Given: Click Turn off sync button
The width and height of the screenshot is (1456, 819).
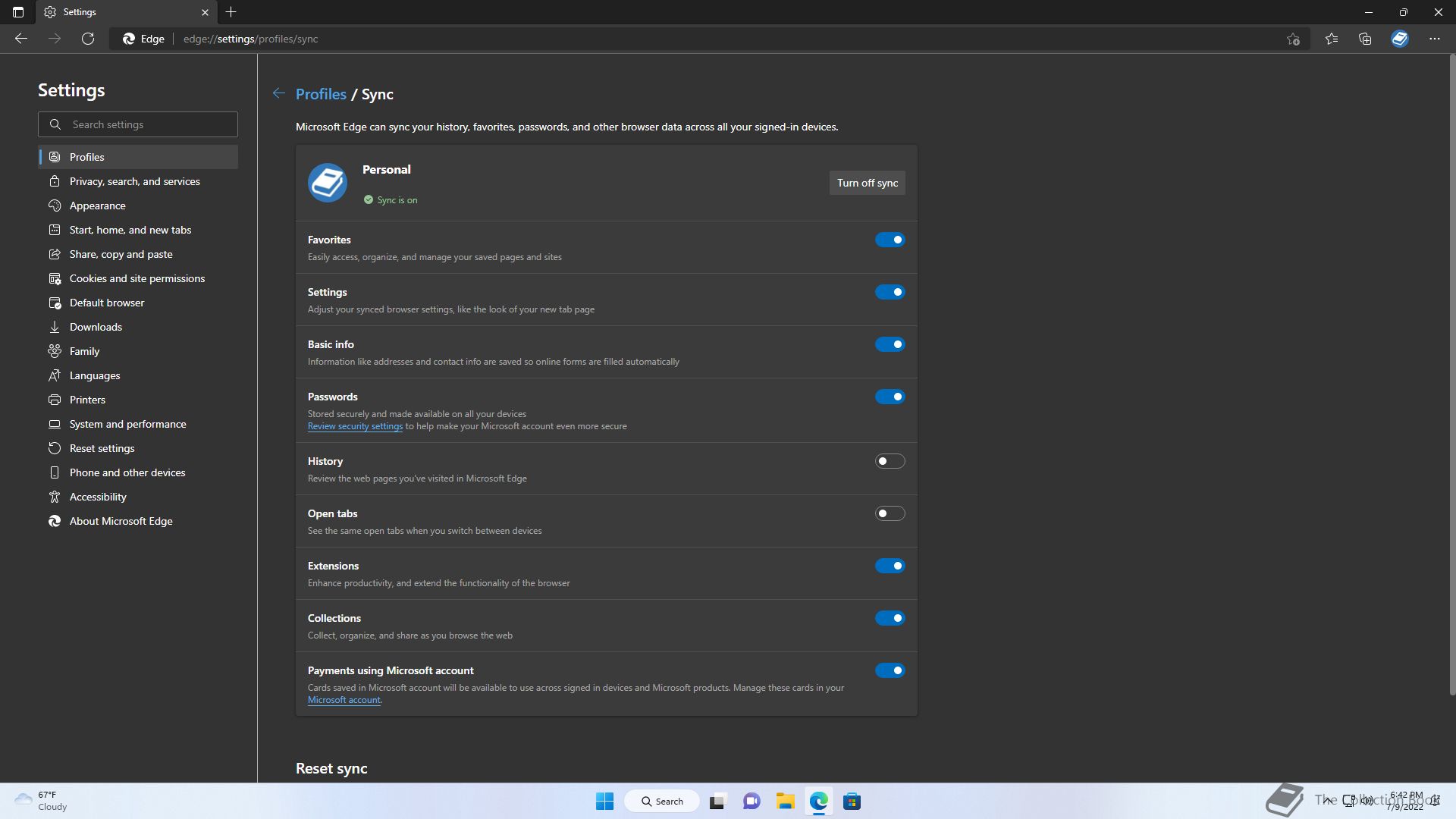Looking at the screenshot, I should point(867,183).
